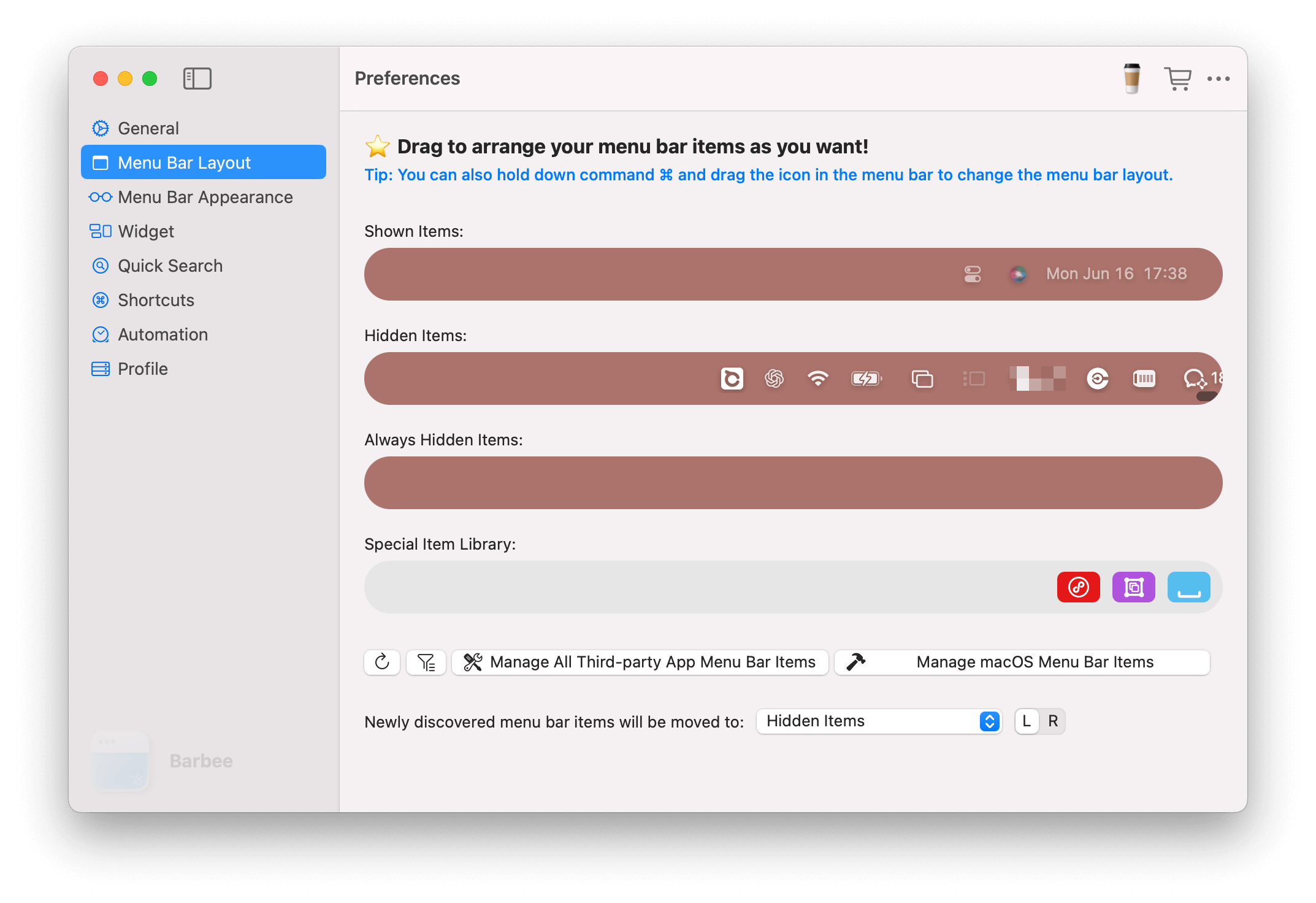
Task: Pick the blue spacer special item in the library
Action: click(x=1188, y=587)
